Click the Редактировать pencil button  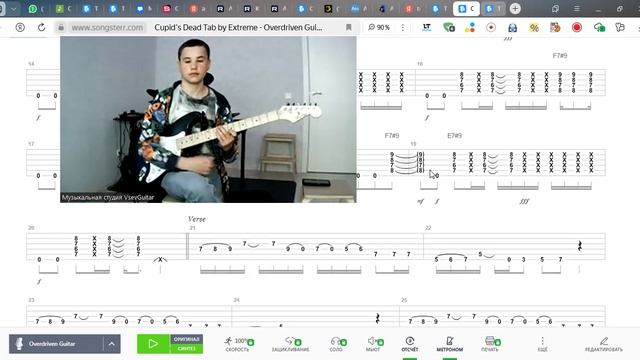pos(604,344)
